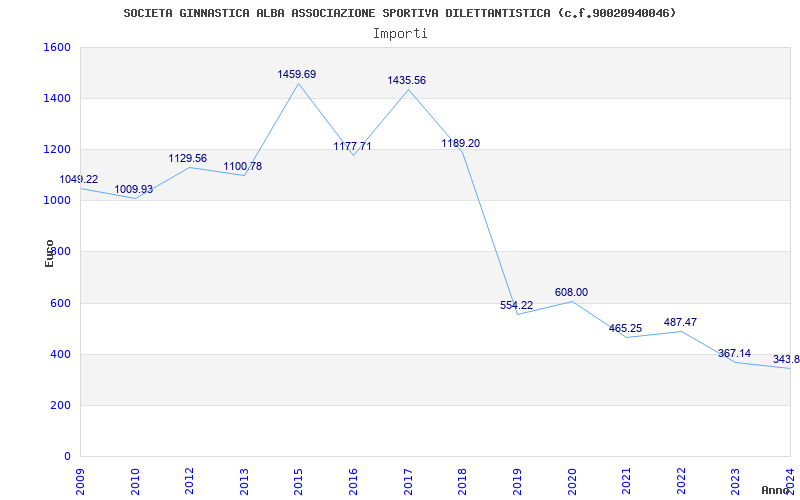Select the 1009.93 value label
The height and width of the screenshot is (500, 800).
(133, 190)
